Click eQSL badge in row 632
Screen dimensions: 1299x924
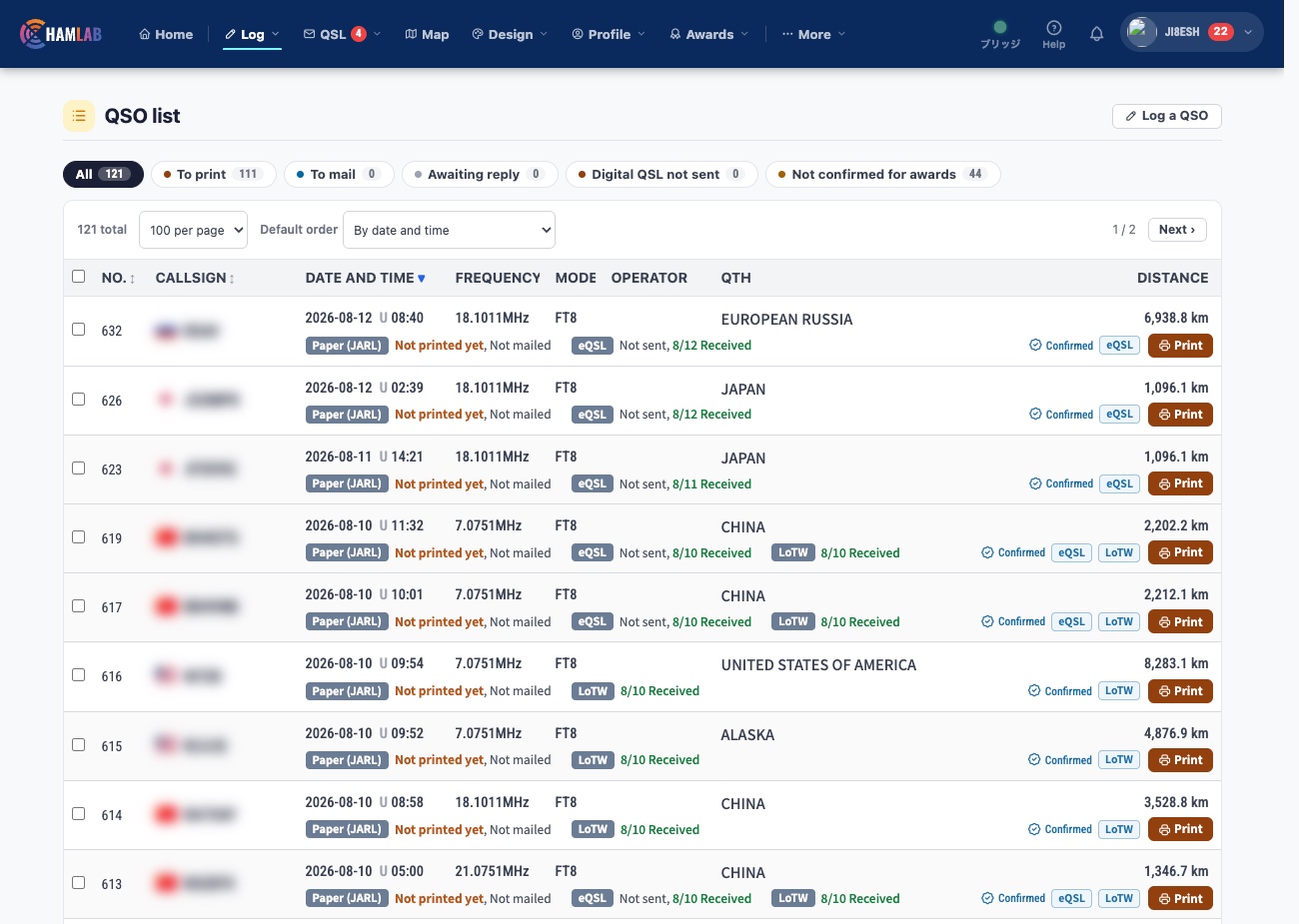click(1119, 345)
